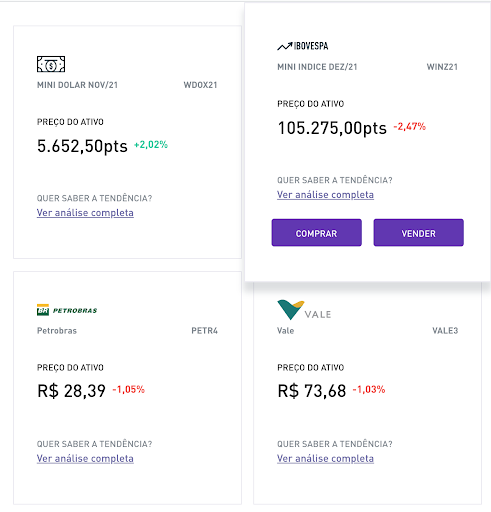The width and height of the screenshot is (491, 512).
Task: Open Ver análise completa under Vale
Action: [325, 459]
